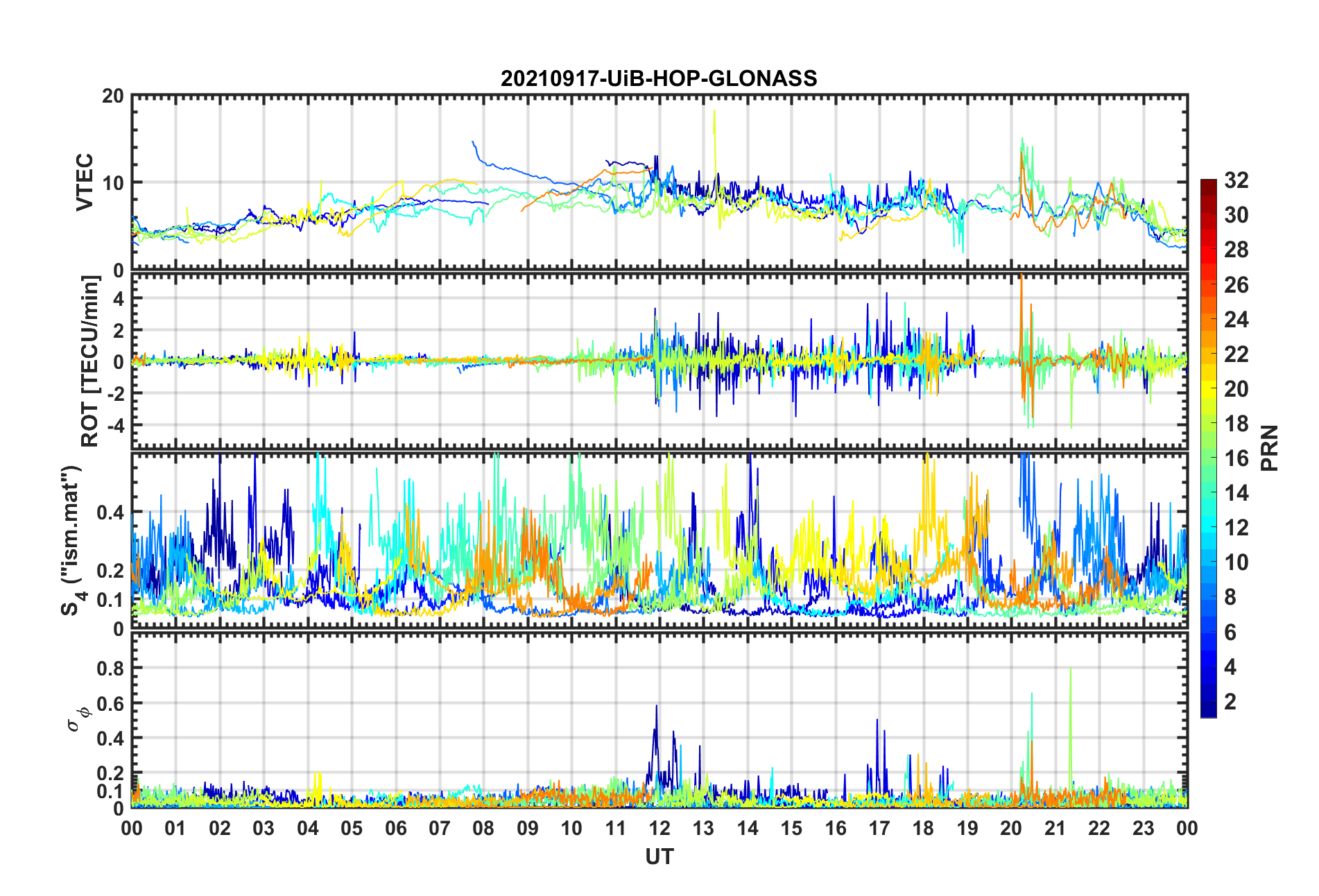The width and height of the screenshot is (1319, 896).
Task: Click the ROT [TECU/min] axis label
Action: tap(90, 361)
